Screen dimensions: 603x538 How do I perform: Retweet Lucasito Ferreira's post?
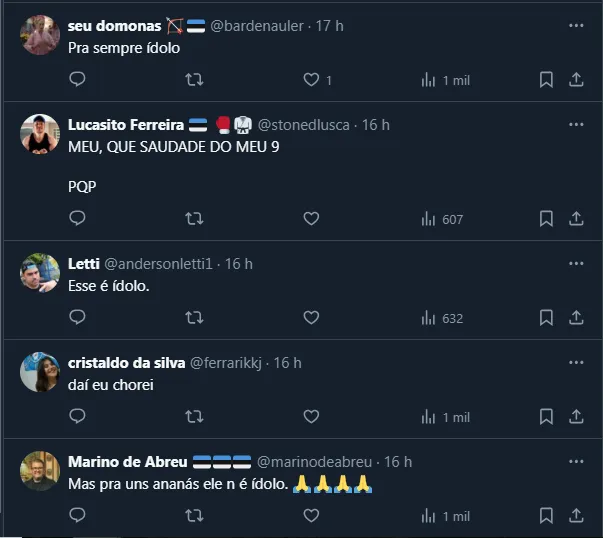click(x=195, y=218)
